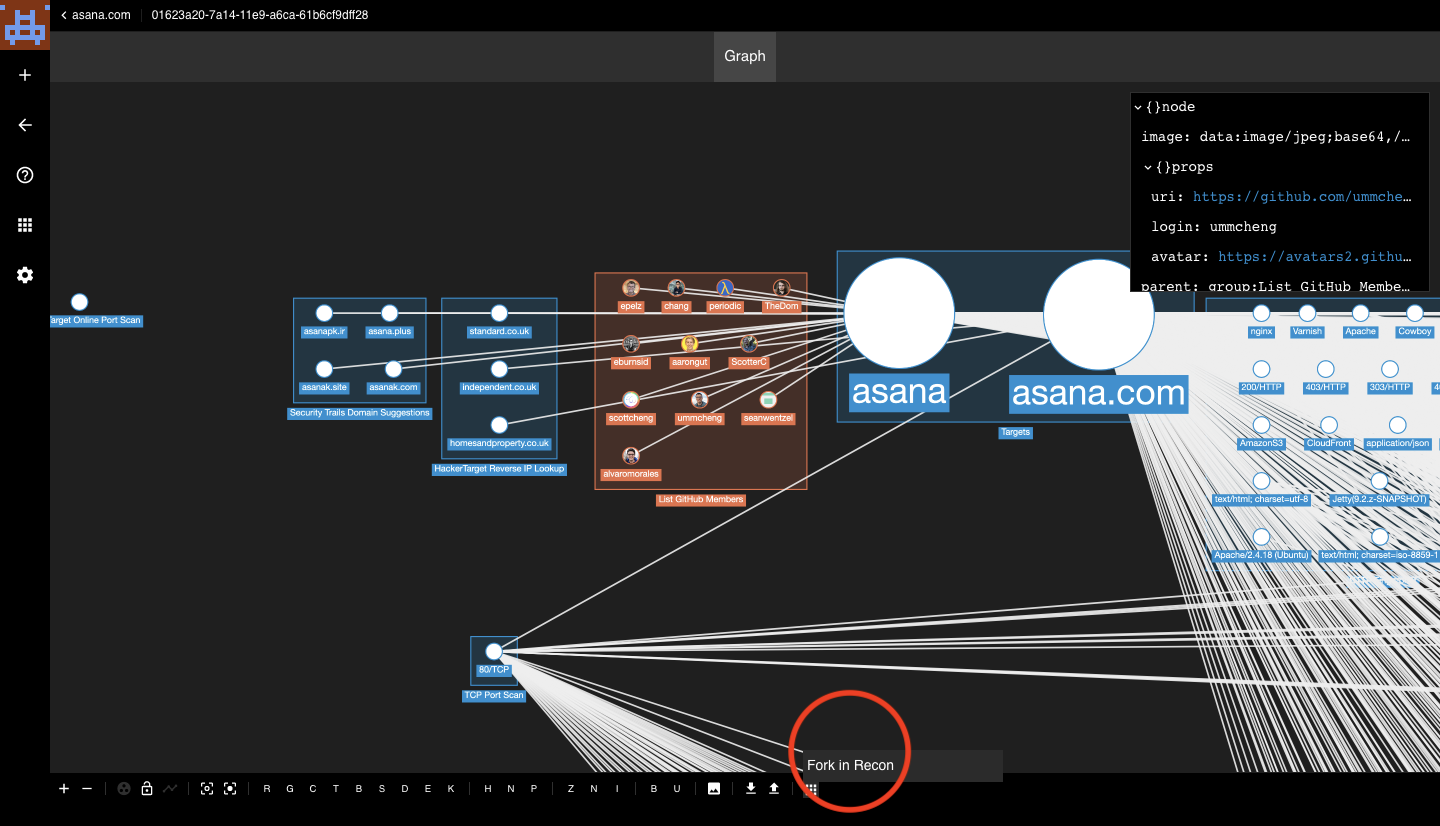
Task: Click the back arrow in left sidebar
Action: [x=25, y=125]
